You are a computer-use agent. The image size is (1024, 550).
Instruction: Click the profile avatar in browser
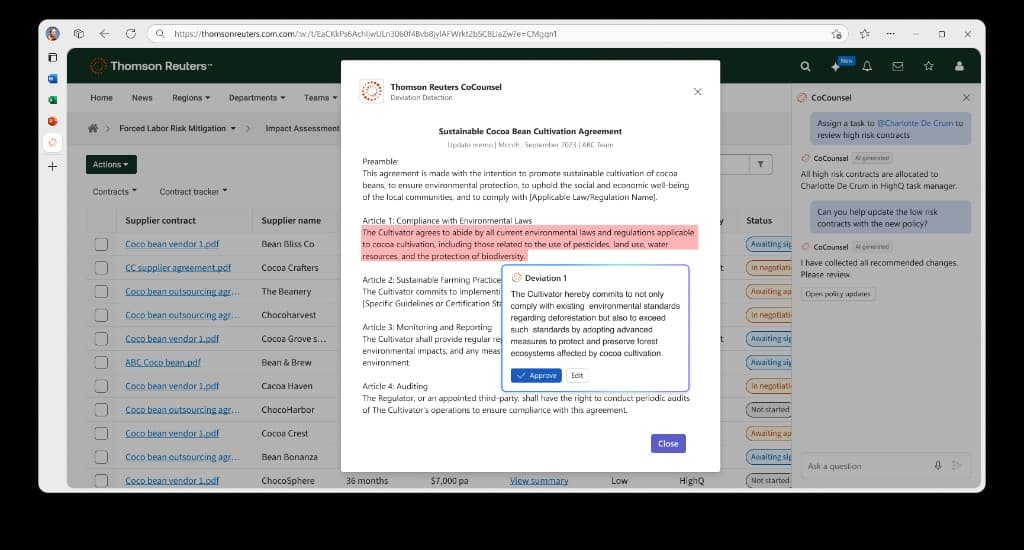click(x=53, y=34)
